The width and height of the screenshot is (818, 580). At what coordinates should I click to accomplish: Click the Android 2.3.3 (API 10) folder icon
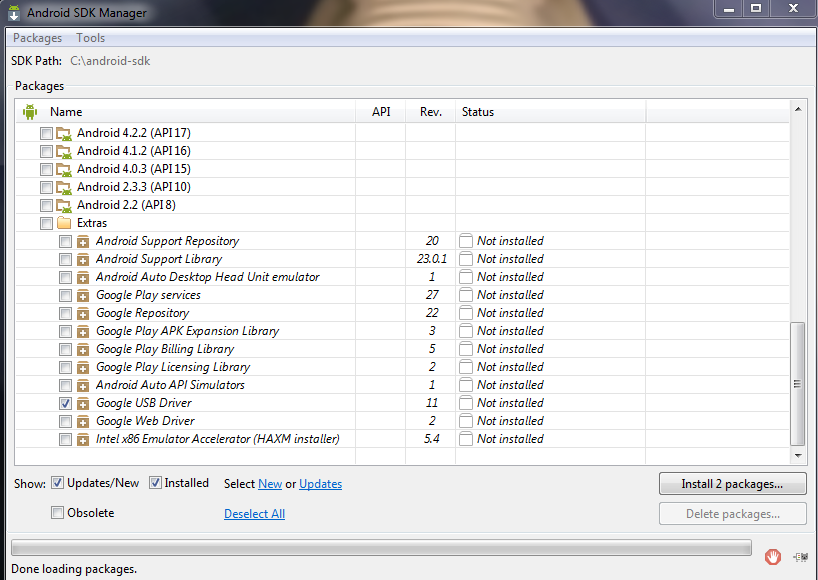[64, 188]
